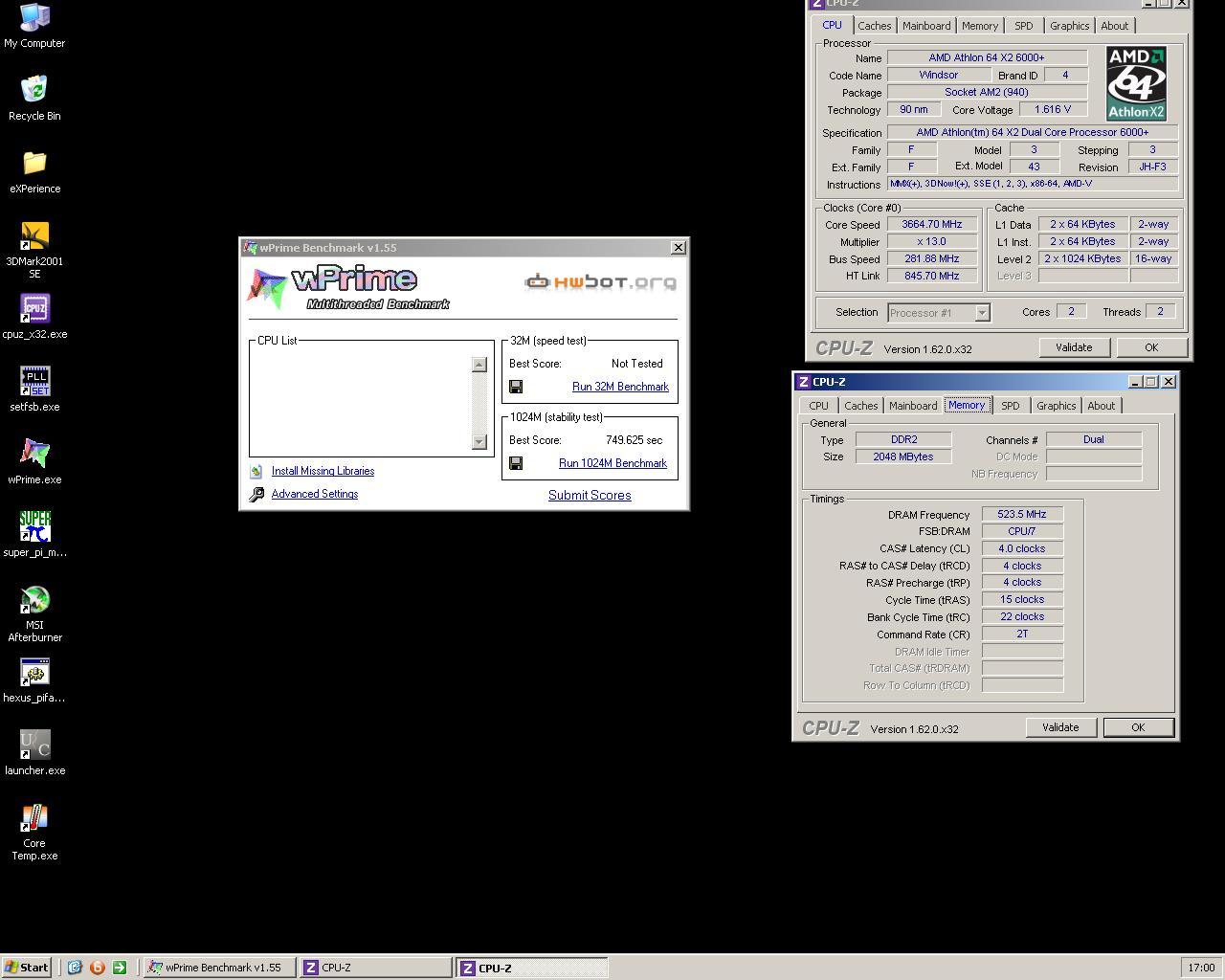The image size is (1225, 980).
Task: Open My Computer desktop icon
Action: [34, 26]
